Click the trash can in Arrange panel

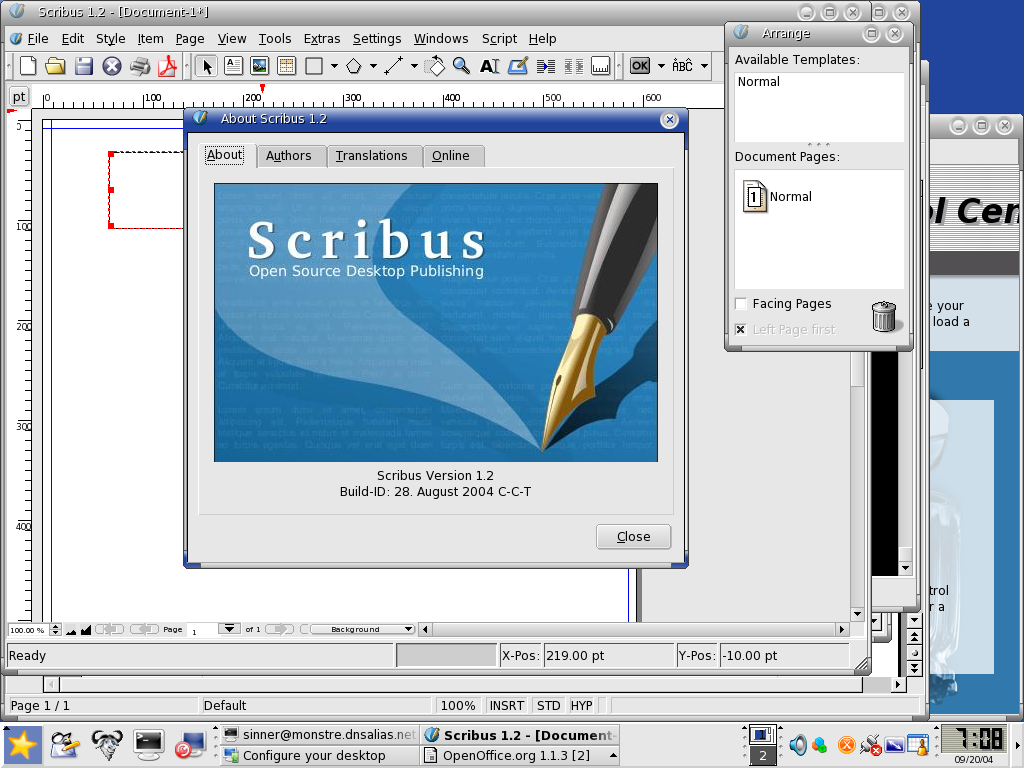(884, 316)
